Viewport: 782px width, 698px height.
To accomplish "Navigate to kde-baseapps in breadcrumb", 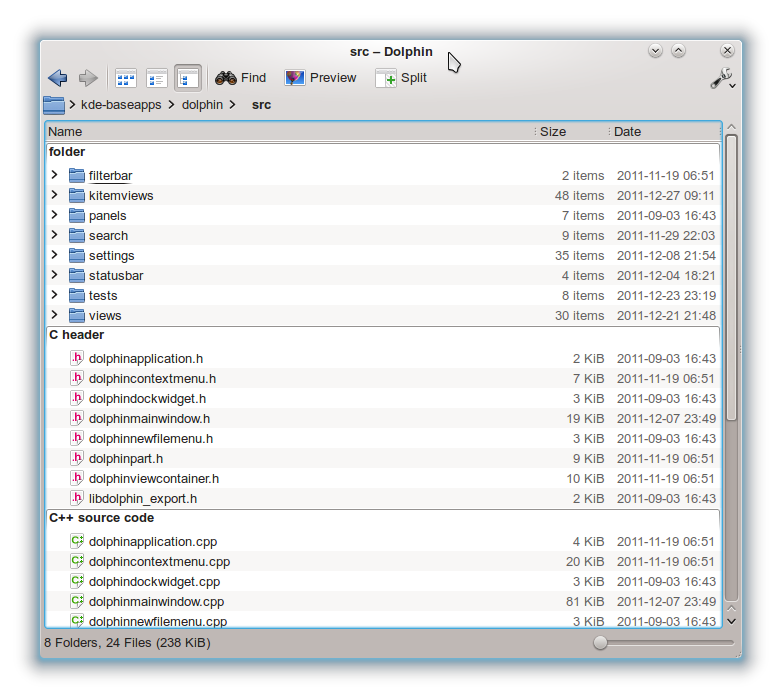I will 121,105.
